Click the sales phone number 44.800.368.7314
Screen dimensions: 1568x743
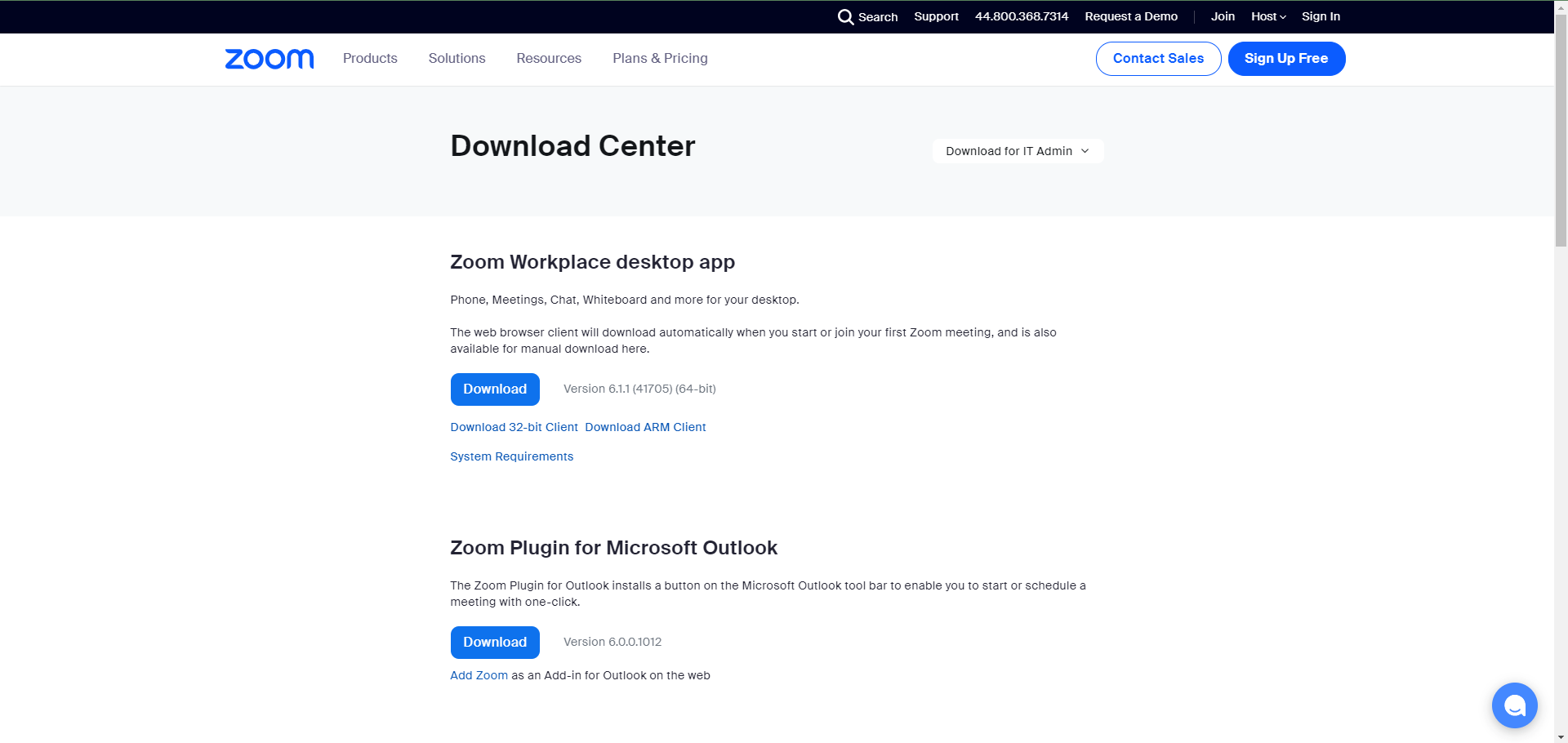1022,16
